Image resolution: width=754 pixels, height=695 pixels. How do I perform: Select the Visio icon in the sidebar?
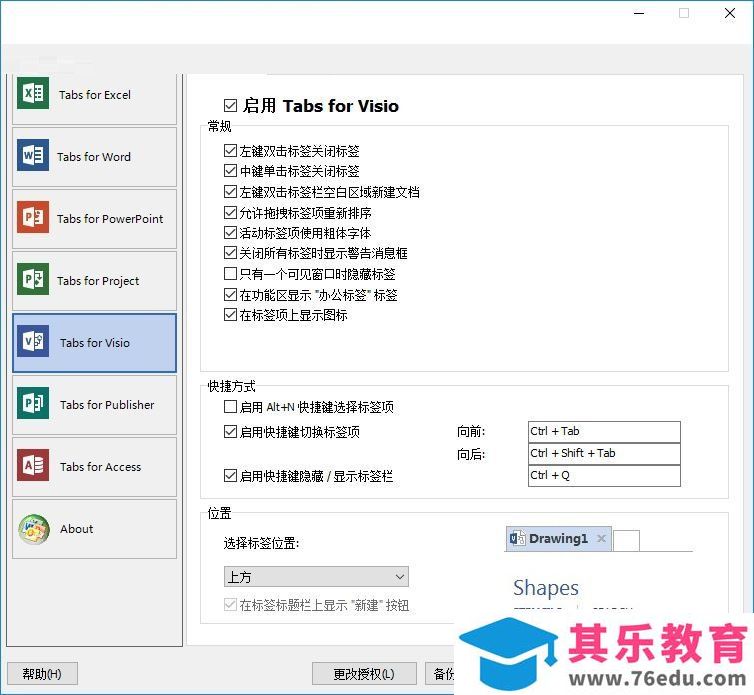pos(33,341)
